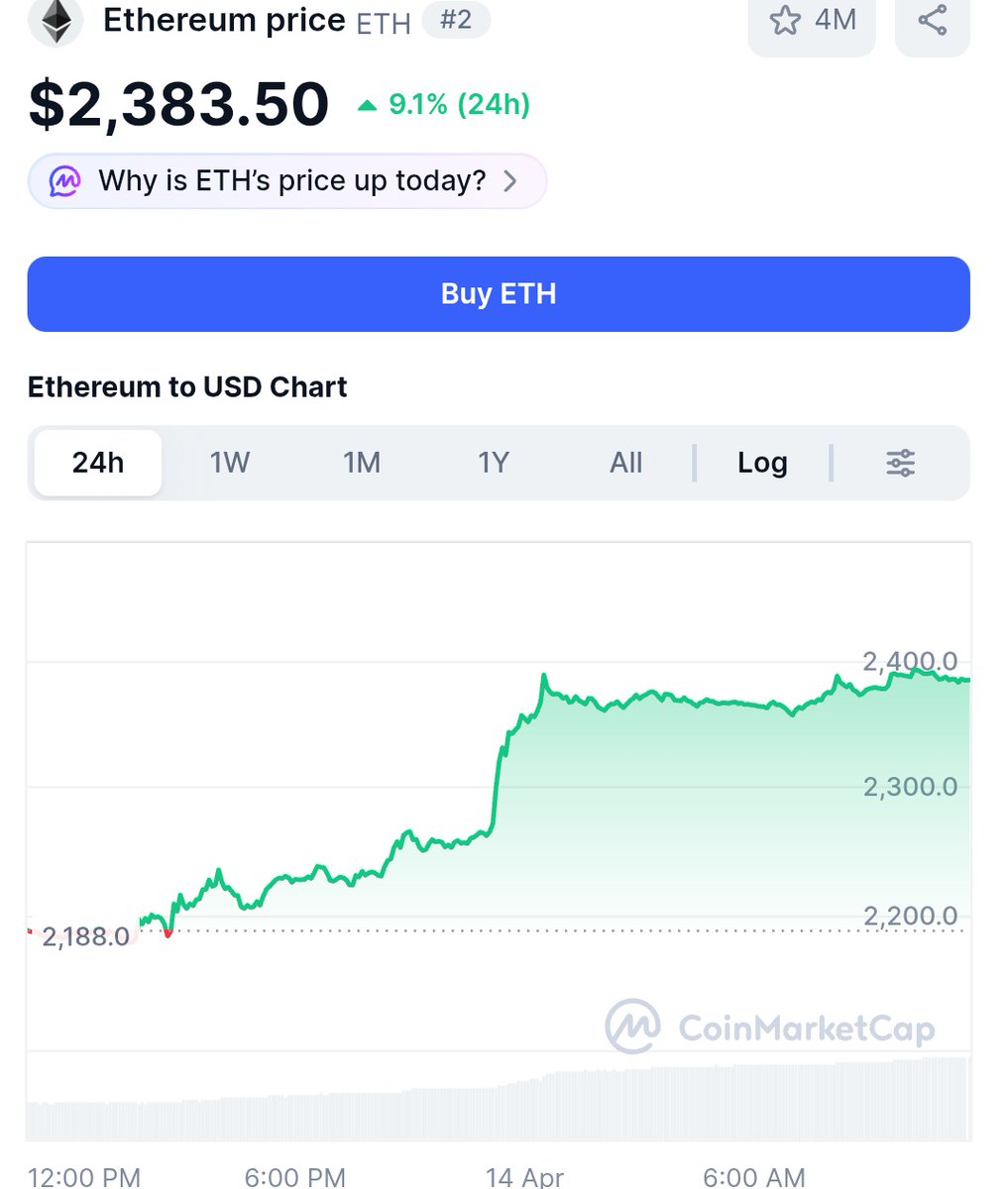Screen dimensions: 1008x1189
Task: Expand "Why is ETH's price up today?"
Action: coord(291,181)
